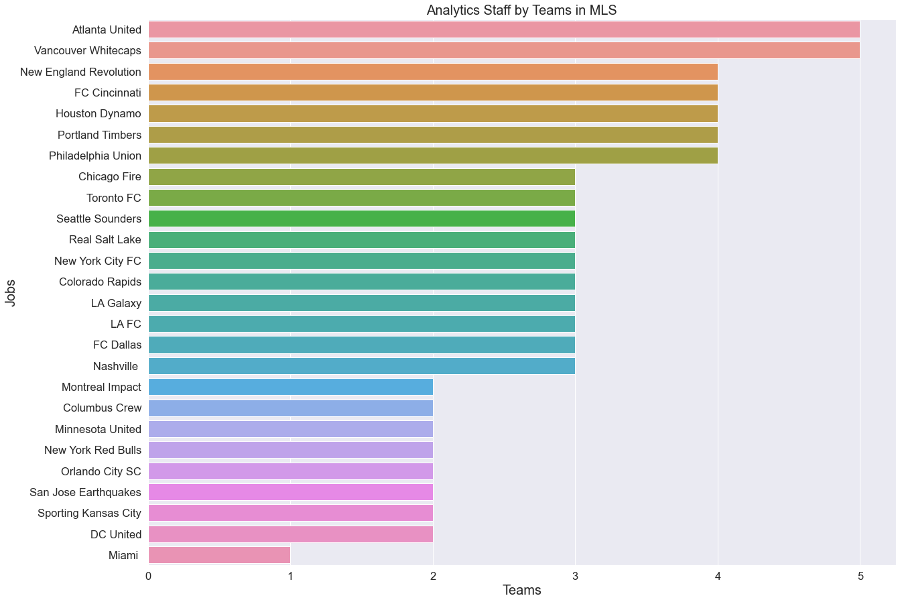The width and height of the screenshot is (902, 602).
Task: Click the LA Galaxy label
Action: pos(116,303)
